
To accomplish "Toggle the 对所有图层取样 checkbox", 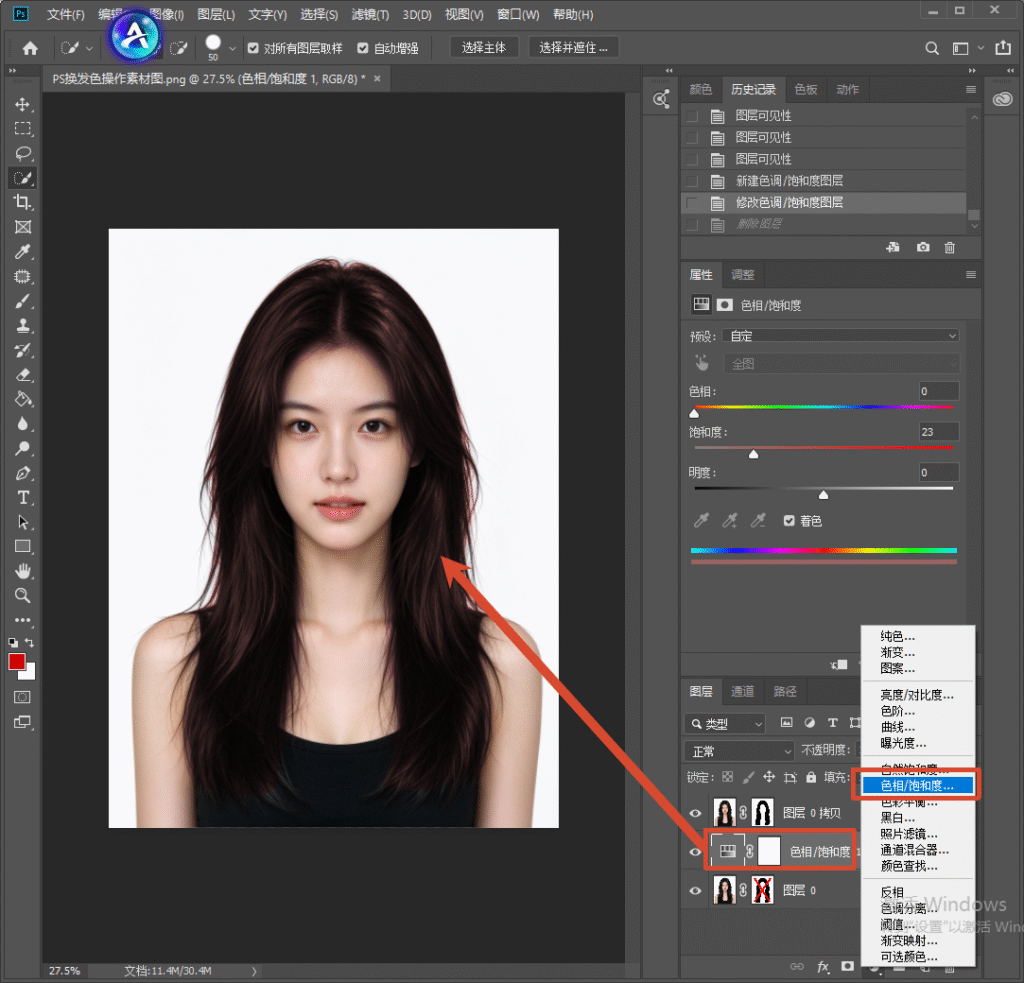I will coord(253,48).
